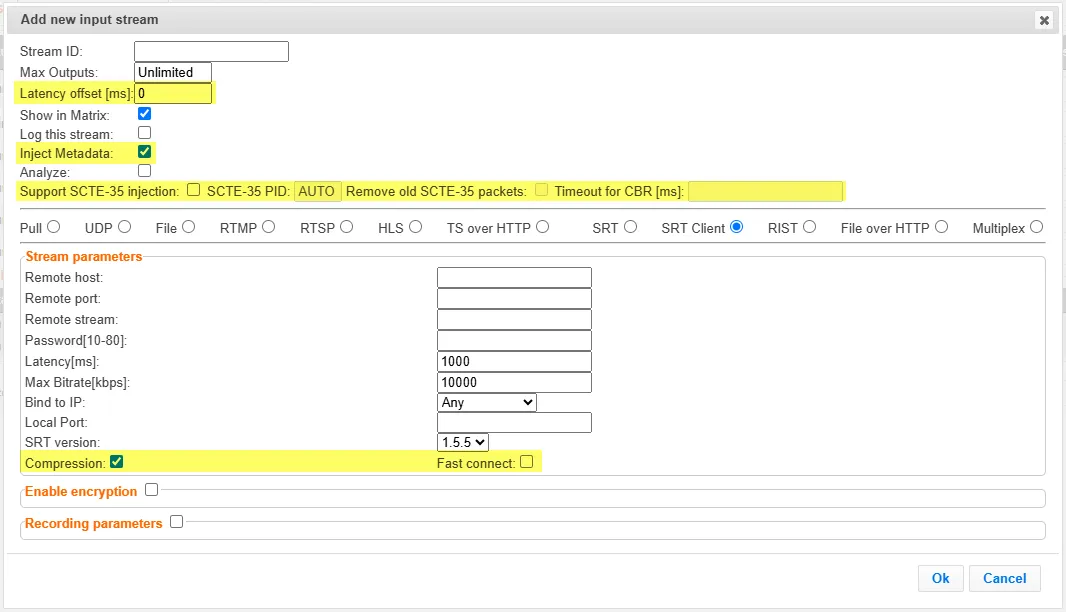The width and height of the screenshot is (1066, 612).
Task: Click the Stream ID input field
Action: [211, 52]
